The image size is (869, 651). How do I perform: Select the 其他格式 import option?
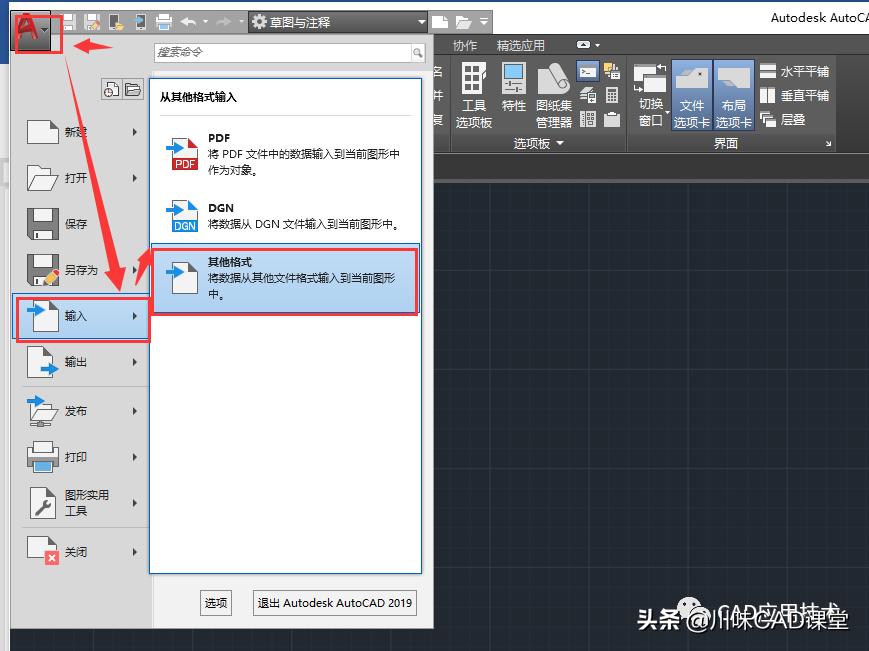pyautogui.click(x=285, y=277)
